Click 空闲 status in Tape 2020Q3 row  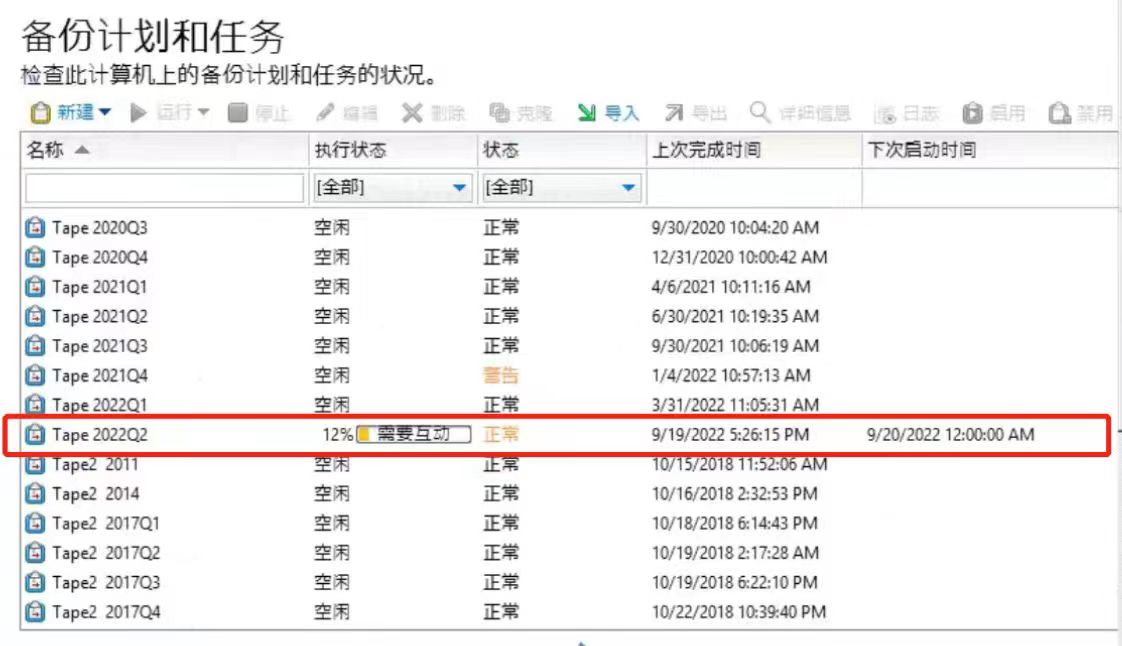(x=332, y=227)
